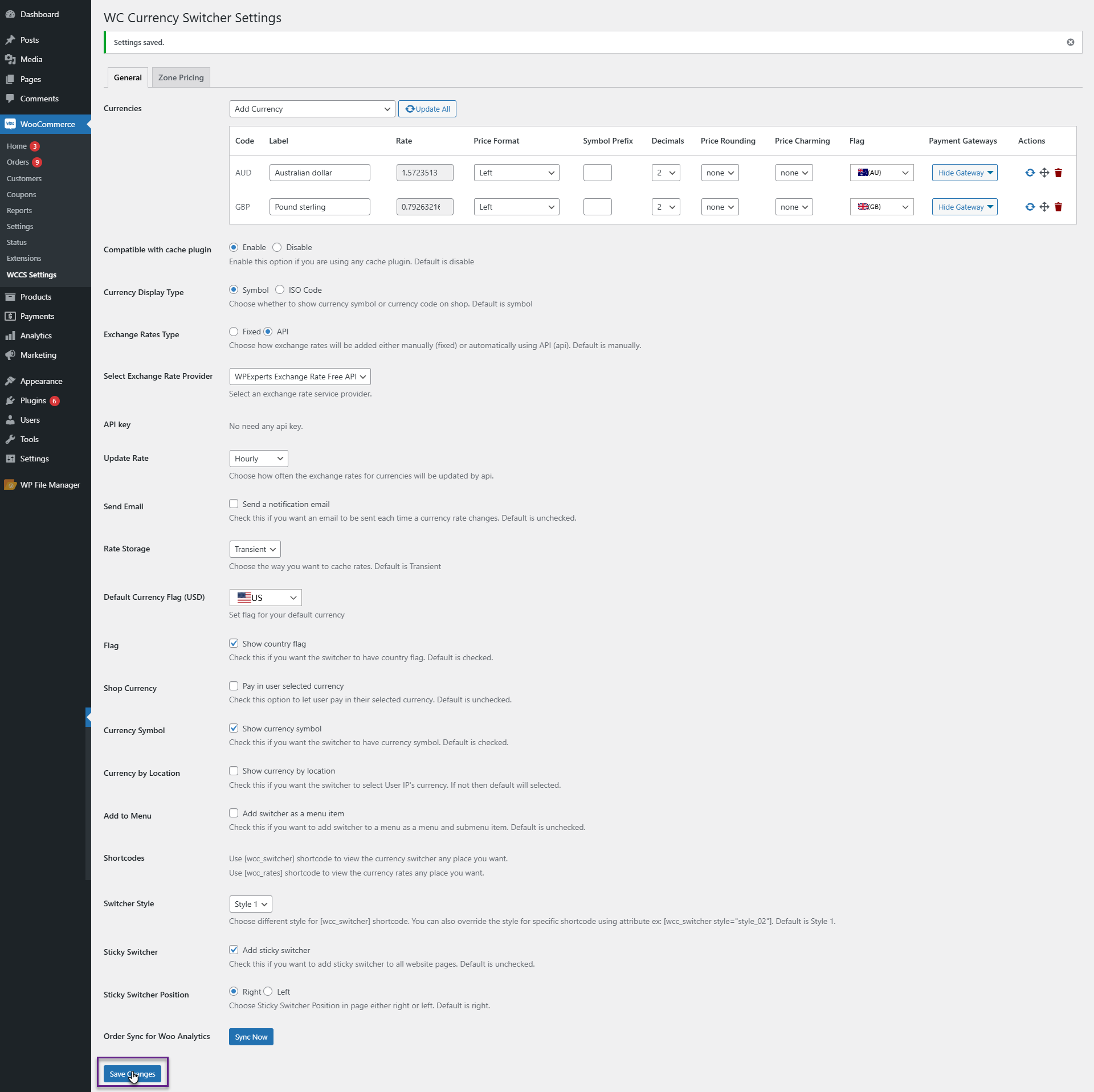This screenshot has width=1094, height=1092.
Task: Click the Update All button
Action: point(427,109)
